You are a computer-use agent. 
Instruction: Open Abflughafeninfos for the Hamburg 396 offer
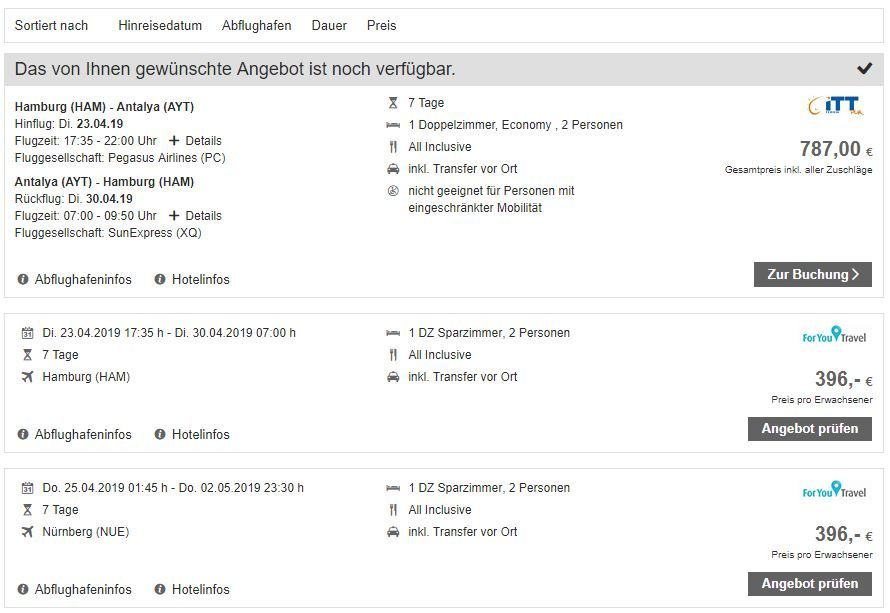coord(83,435)
